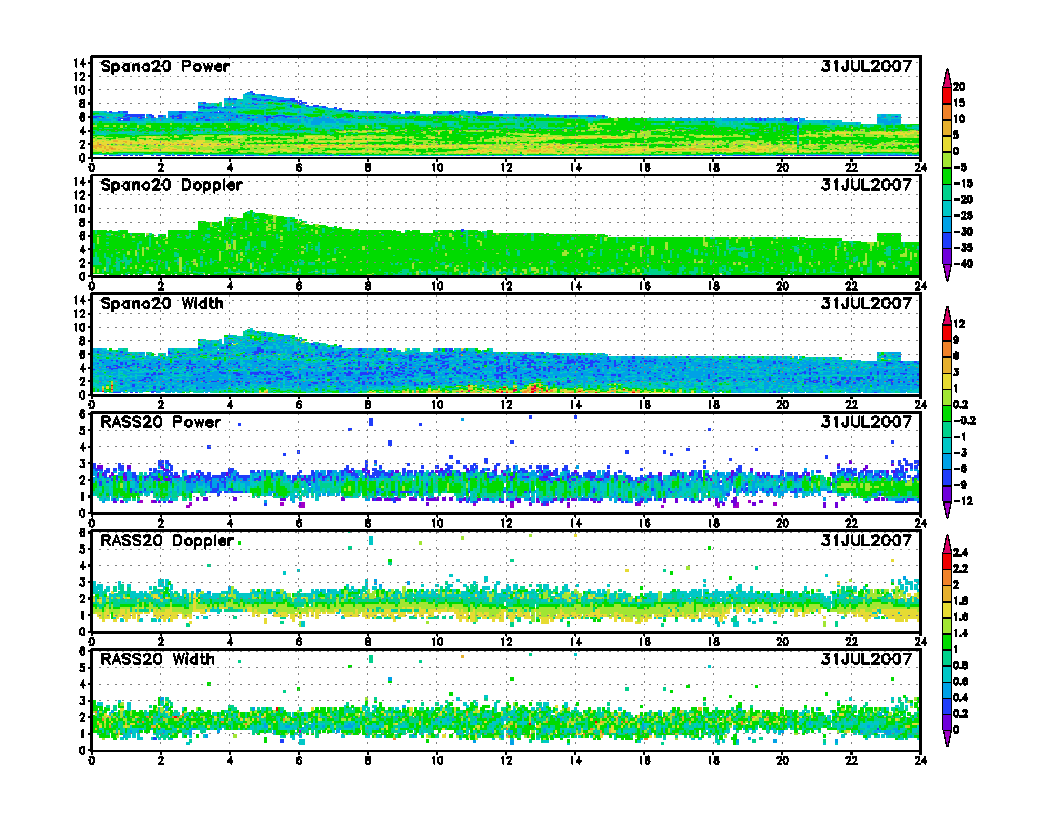The height and width of the screenshot is (816, 1056).
Task: Pick the purple swatch beside the -12 label
Action: click(x=947, y=493)
